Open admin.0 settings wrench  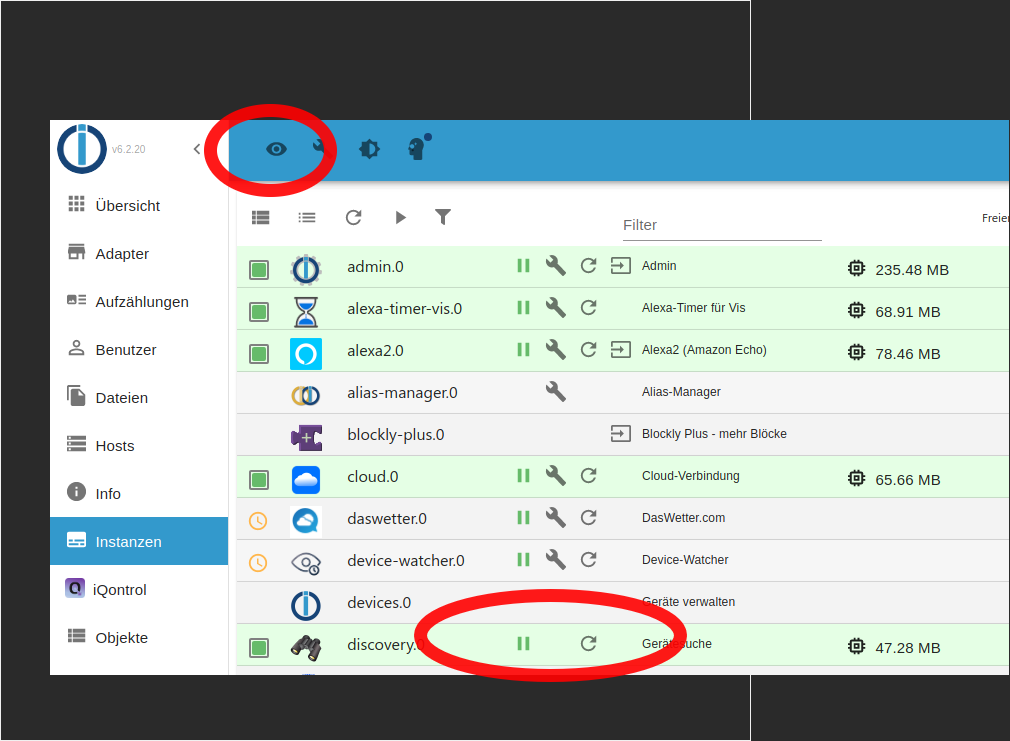pyautogui.click(x=556, y=266)
